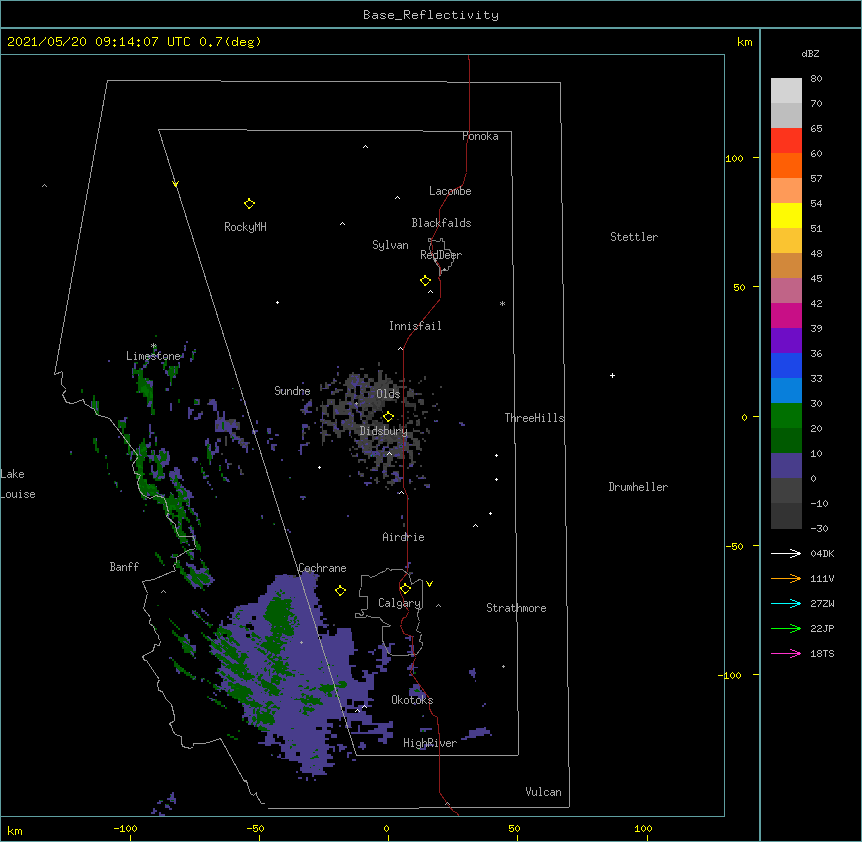
Task: Click the Limestone label
Action: [x=153, y=356]
